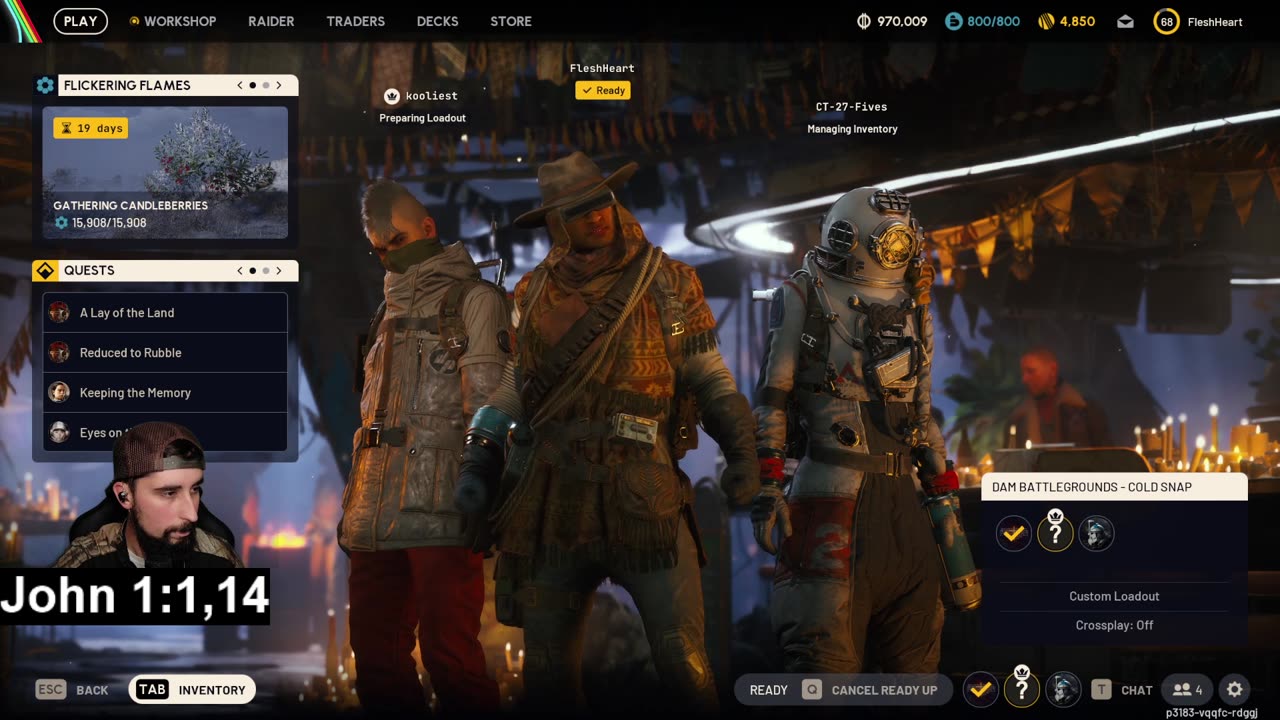The width and height of the screenshot is (1280, 720).
Task: Open settings gear at bottom right
Action: point(1234,689)
